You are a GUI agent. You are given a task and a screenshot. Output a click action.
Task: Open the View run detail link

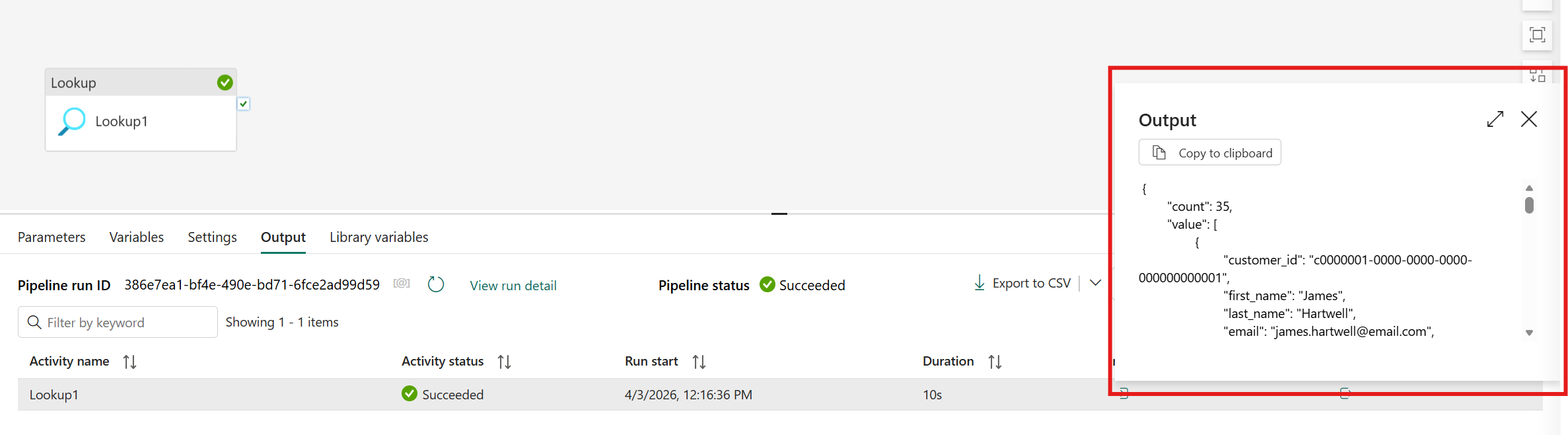(513, 286)
